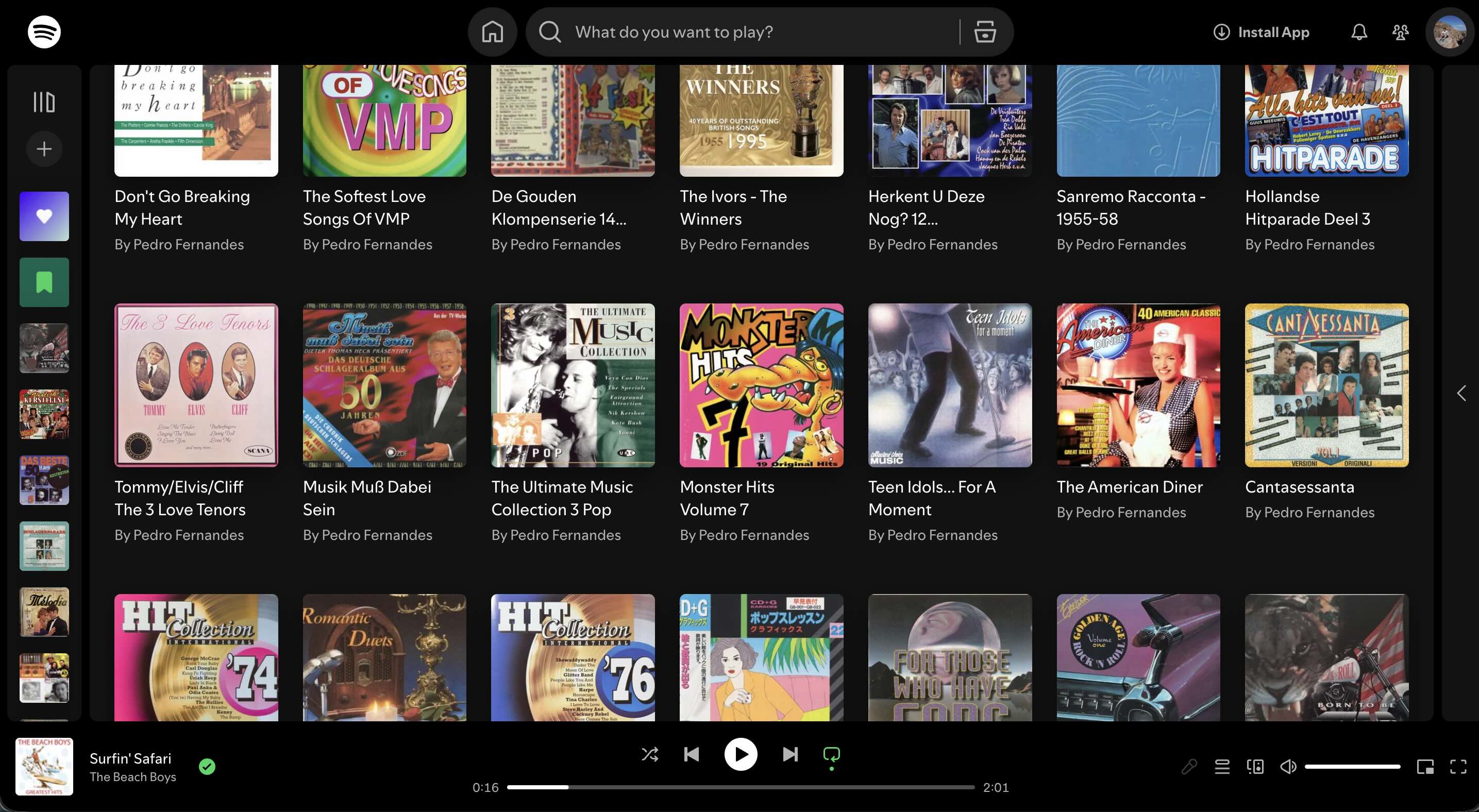Toggle shuffle playback
This screenshot has width=1479, height=812.
649,754
